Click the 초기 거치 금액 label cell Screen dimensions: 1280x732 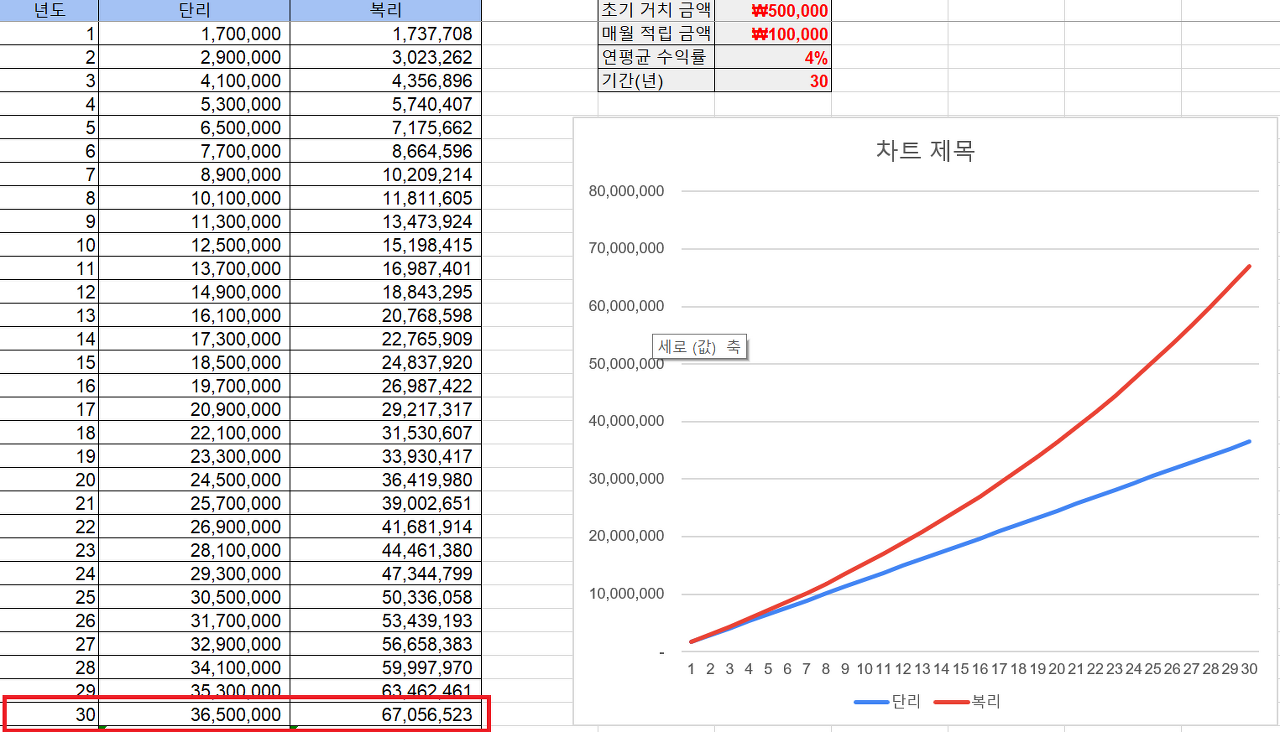pos(656,10)
